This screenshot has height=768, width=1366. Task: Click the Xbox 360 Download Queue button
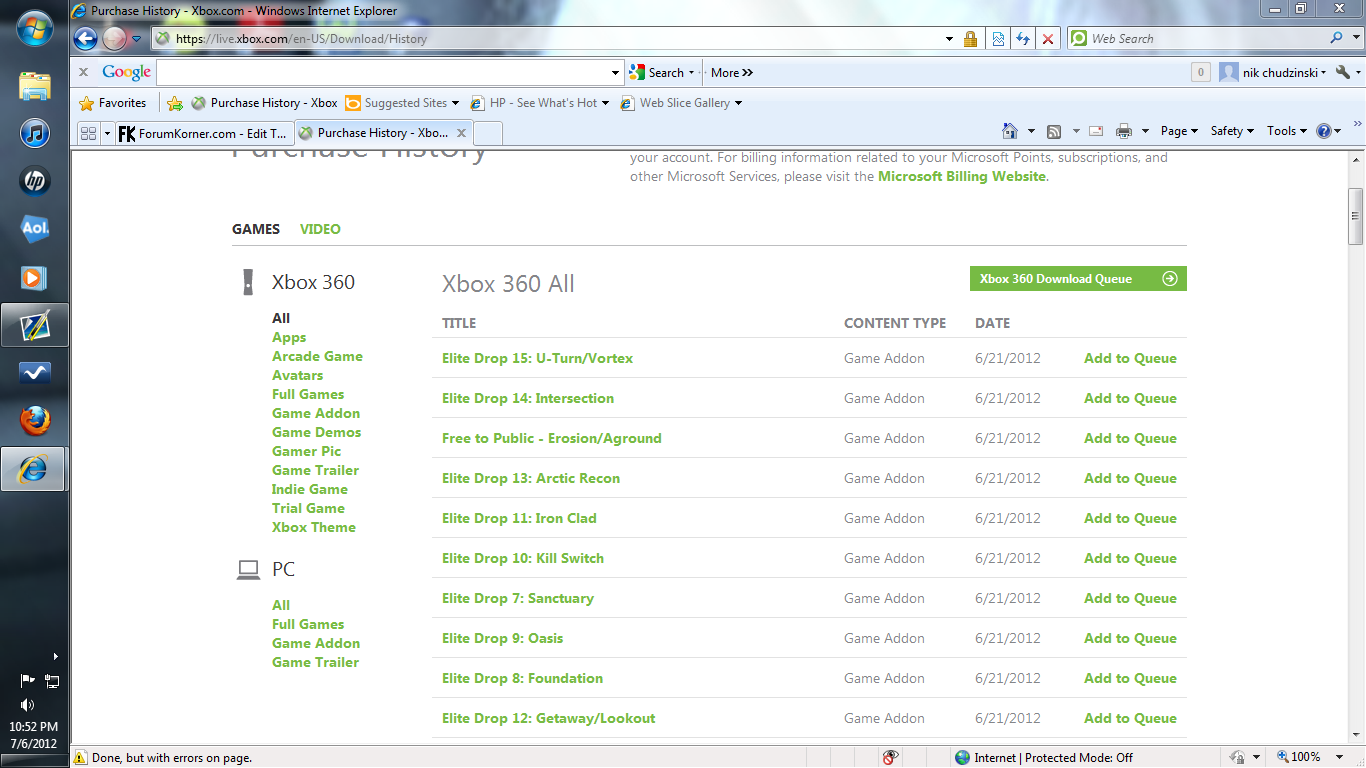[1078, 279]
